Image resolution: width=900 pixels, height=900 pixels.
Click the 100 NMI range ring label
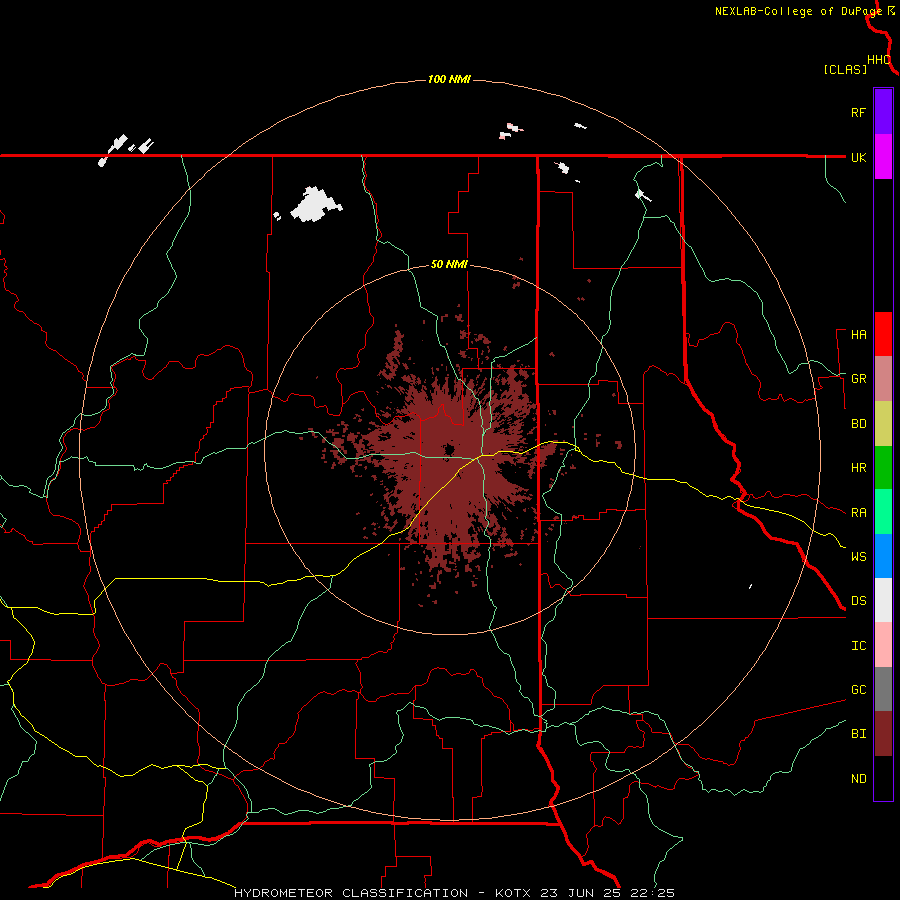pyautogui.click(x=449, y=79)
